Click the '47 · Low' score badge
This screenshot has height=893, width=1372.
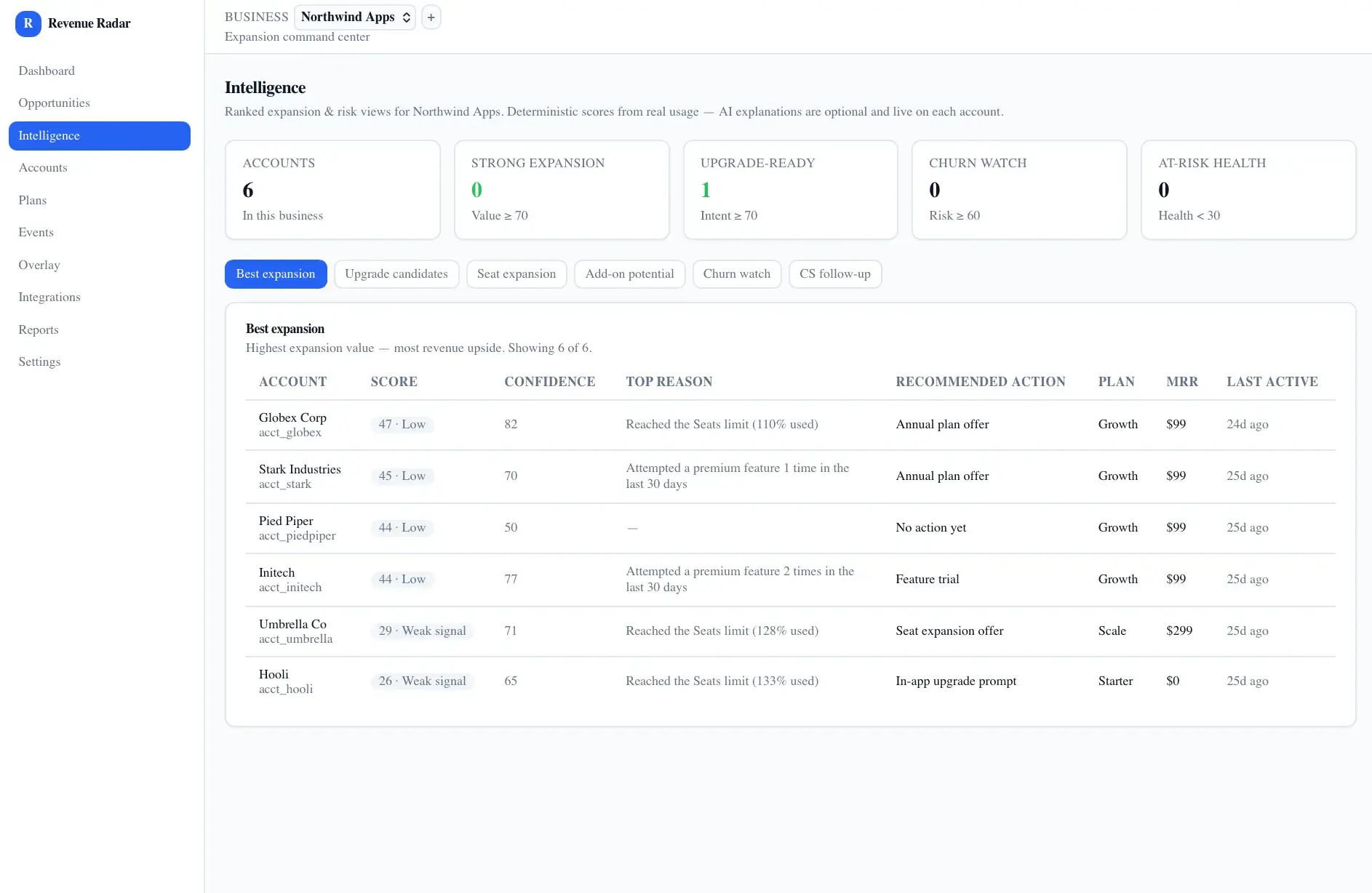[x=402, y=425]
